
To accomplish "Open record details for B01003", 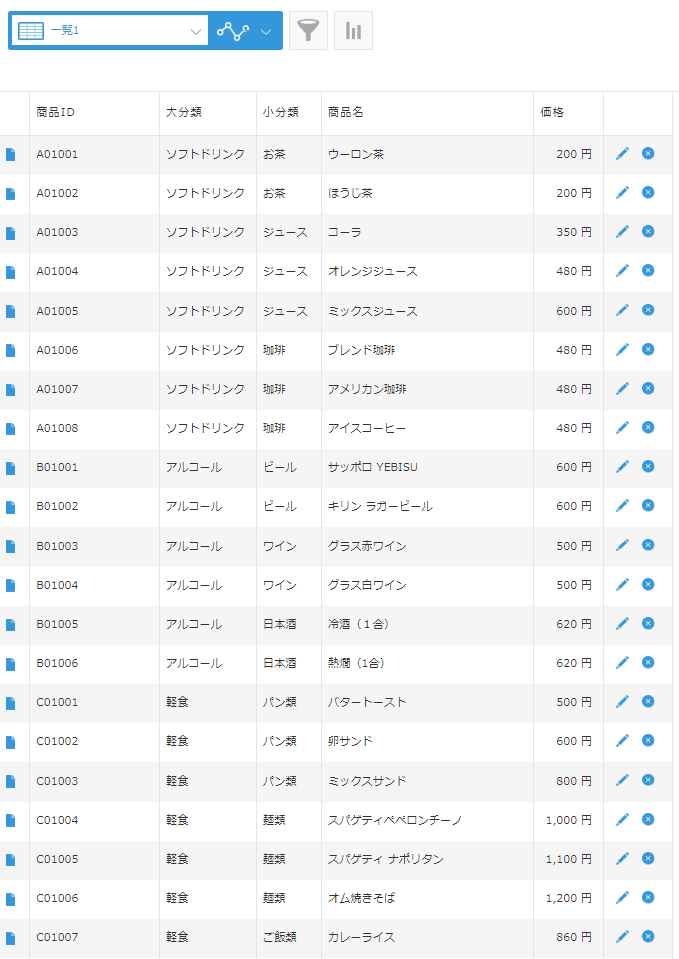I will 10,547.
